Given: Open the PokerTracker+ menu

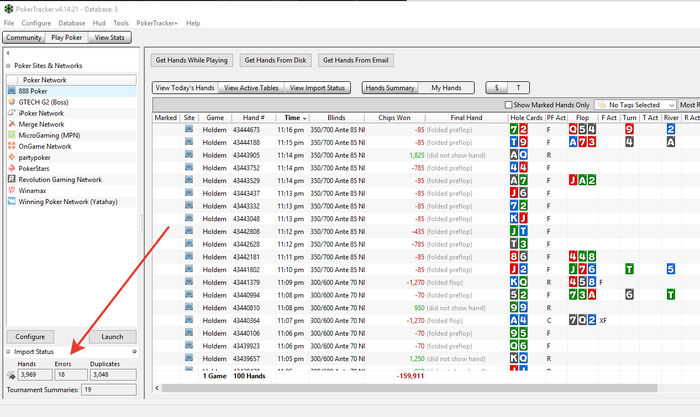Looking at the screenshot, I should coord(157,23).
